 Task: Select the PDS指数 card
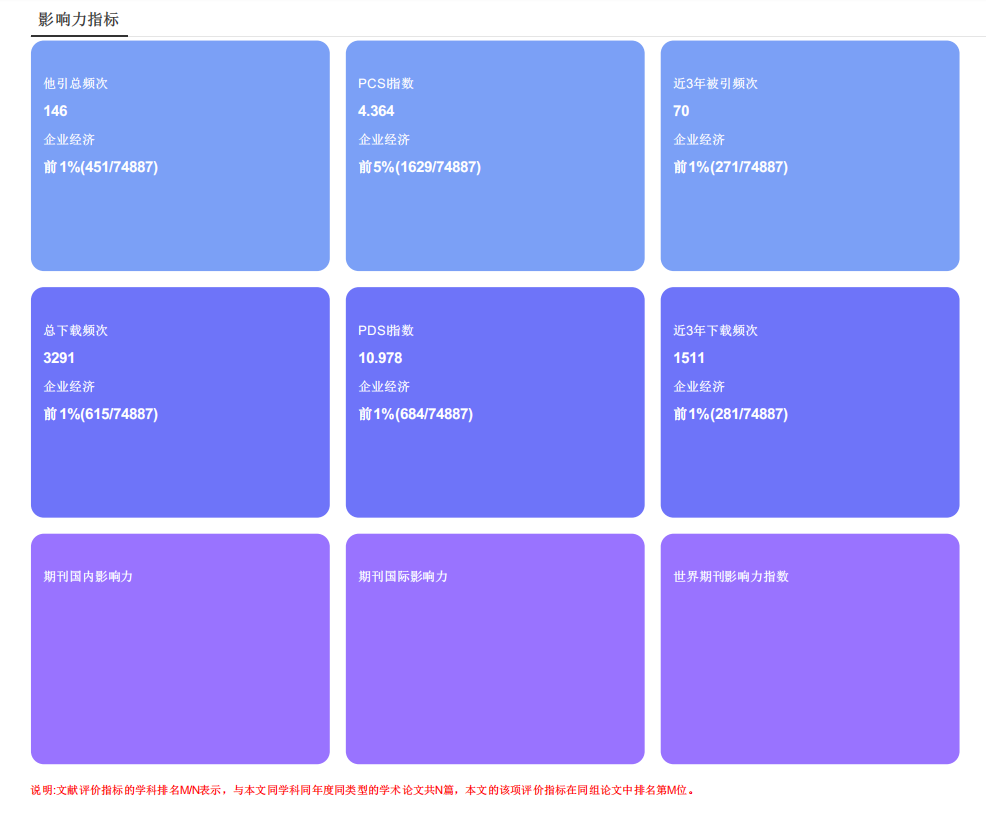(495, 401)
